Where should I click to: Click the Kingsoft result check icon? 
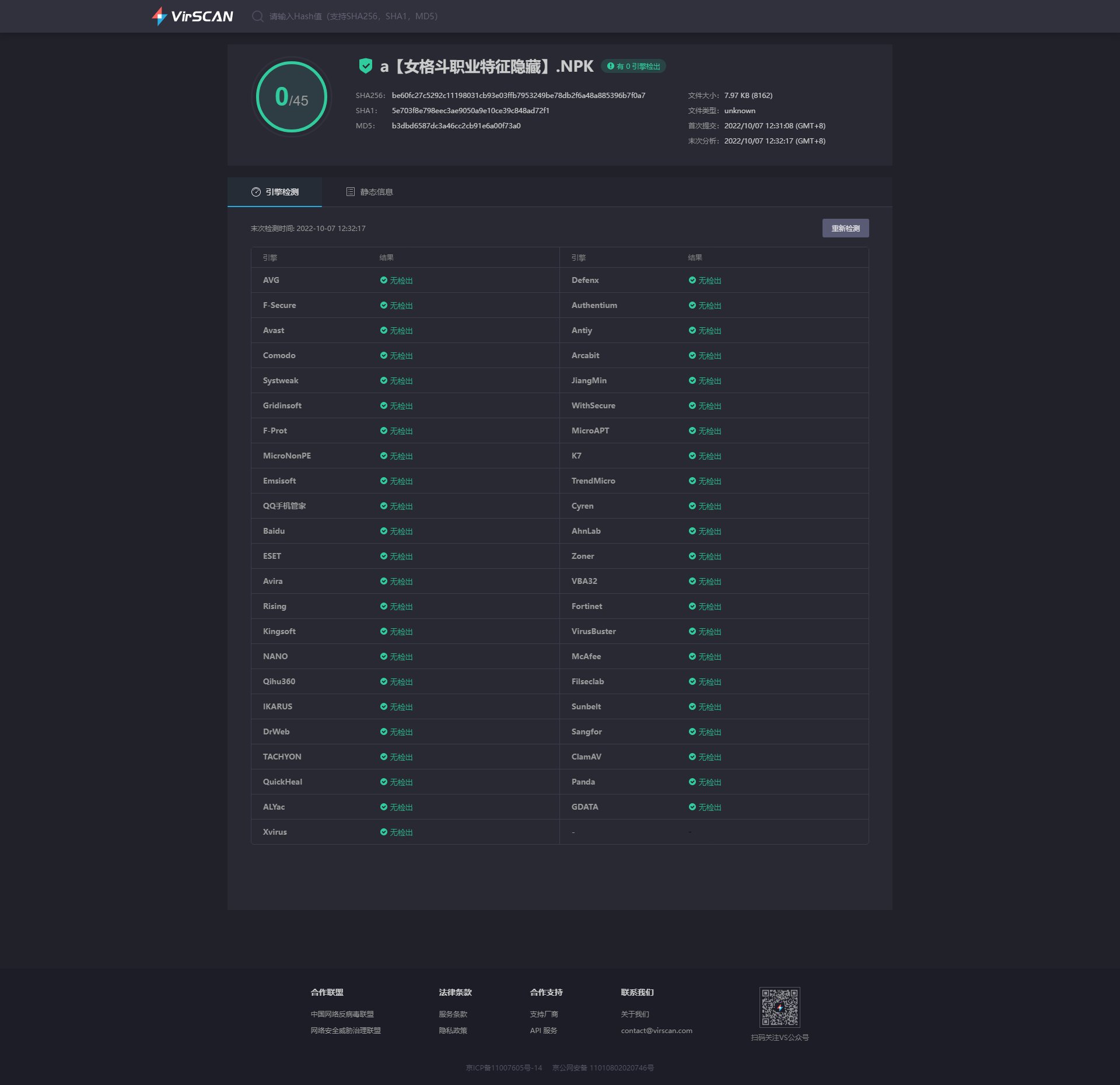384,631
